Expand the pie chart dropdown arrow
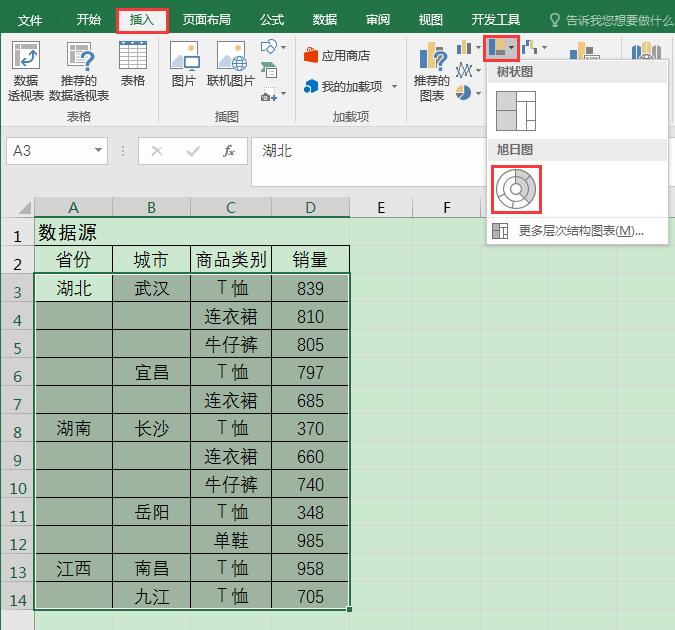675x630 pixels. click(x=478, y=93)
